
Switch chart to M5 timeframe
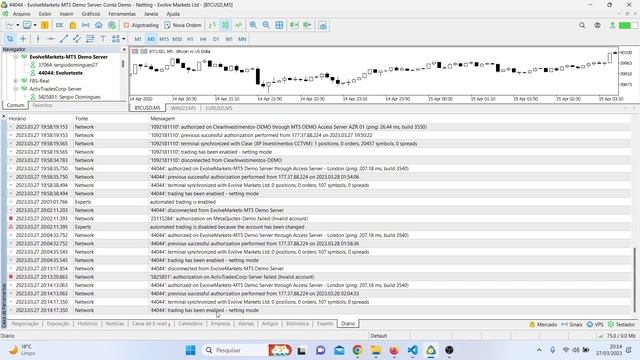(x=151, y=39)
